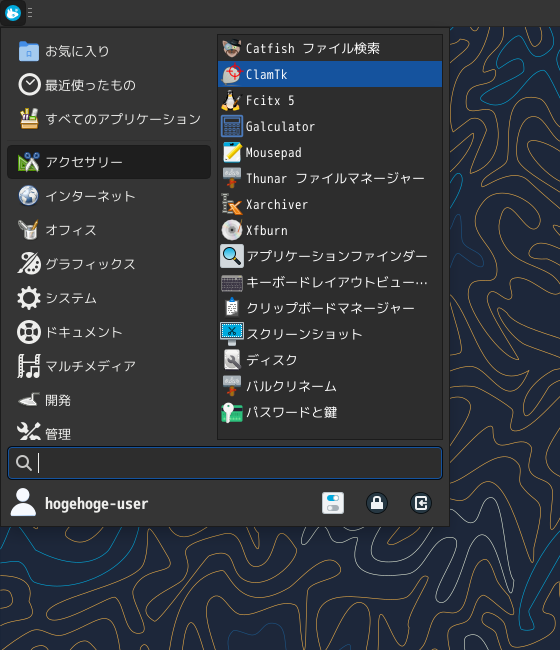Launch the Mousepad text editor
This screenshot has width=560, height=650.
coord(330,153)
